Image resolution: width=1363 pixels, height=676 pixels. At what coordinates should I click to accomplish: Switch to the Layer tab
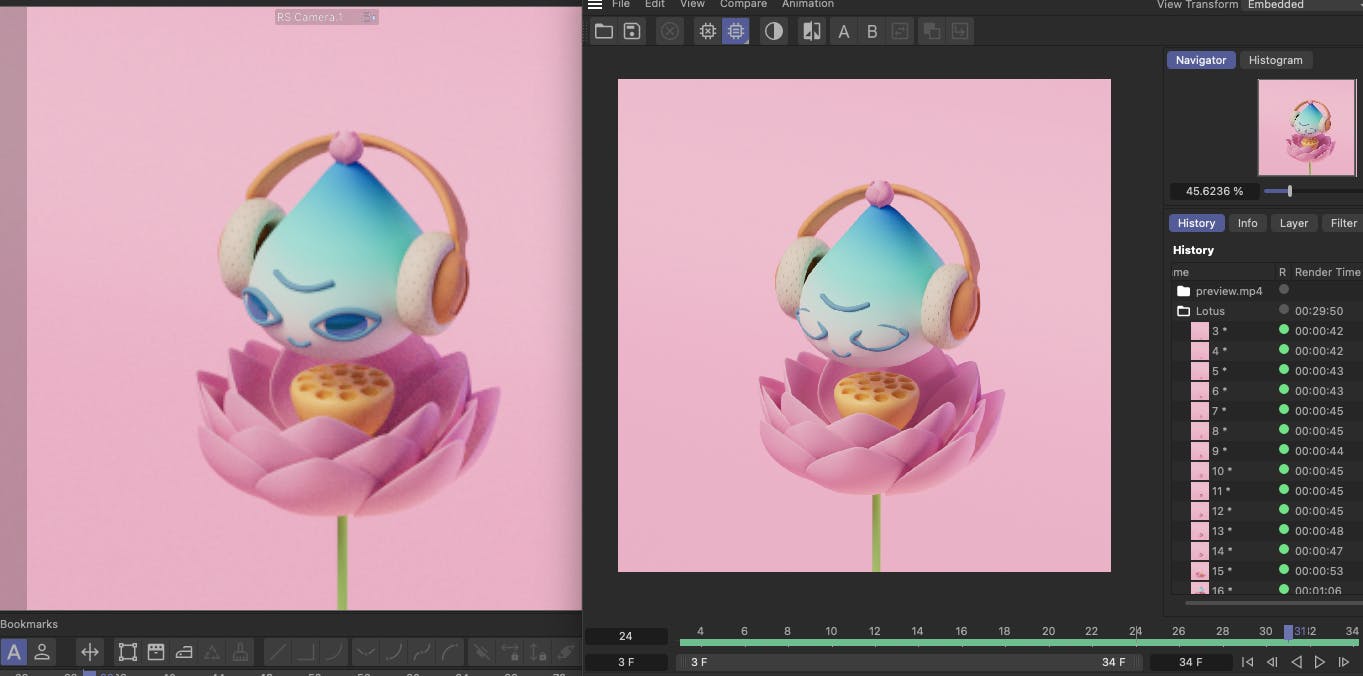click(x=1294, y=223)
